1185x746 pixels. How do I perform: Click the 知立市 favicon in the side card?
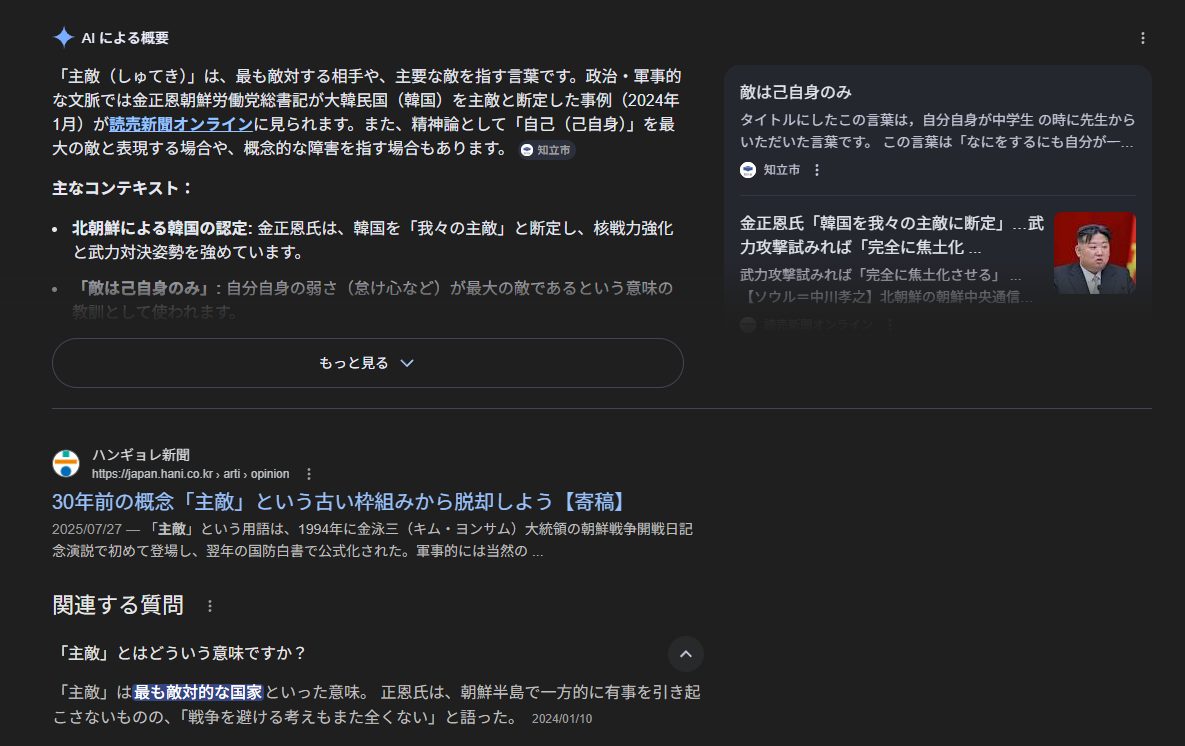(x=748, y=170)
